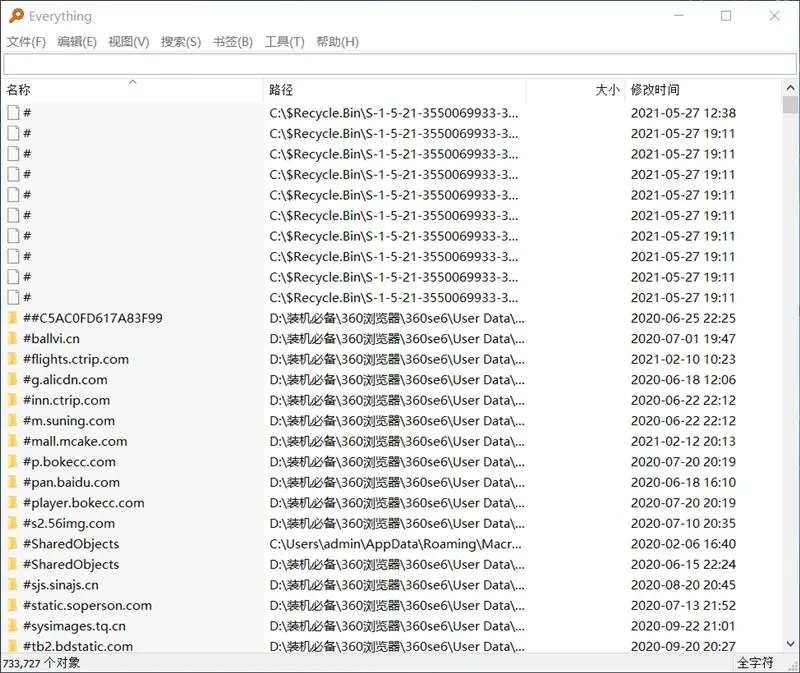Select the #player.bokecc.com entry name
The height and width of the screenshot is (673, 800).
pyautogui.click(x=84, y=503)
